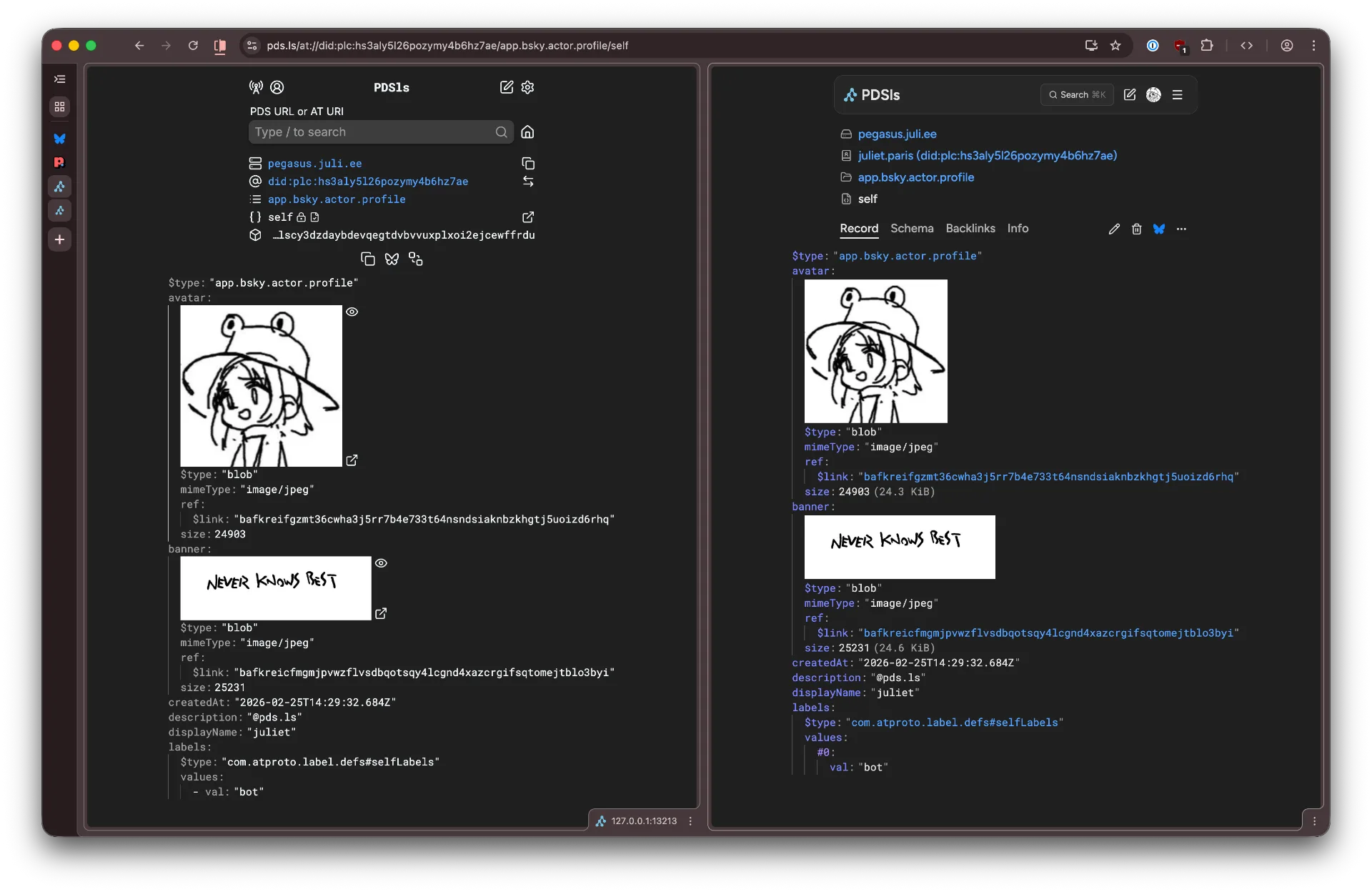The height and width of the screenshot is (892, 1372).
Task: Toggle the collapse sidebar icon at top left
Action: coord(60,79)
